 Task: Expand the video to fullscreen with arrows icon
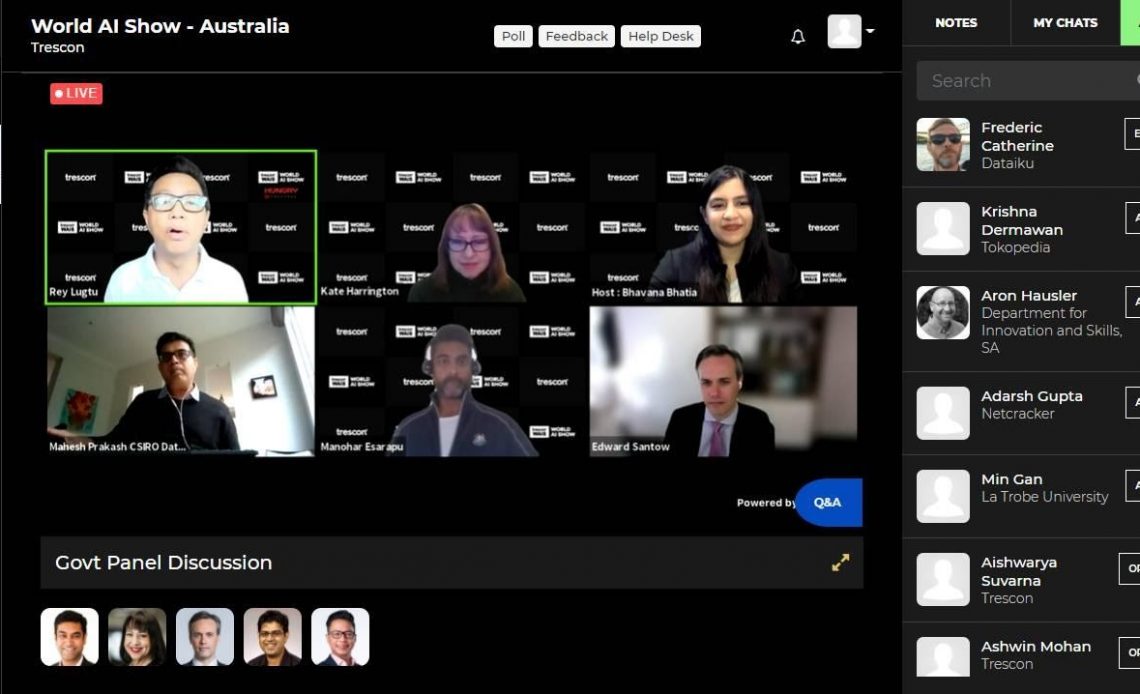(840, 562)
